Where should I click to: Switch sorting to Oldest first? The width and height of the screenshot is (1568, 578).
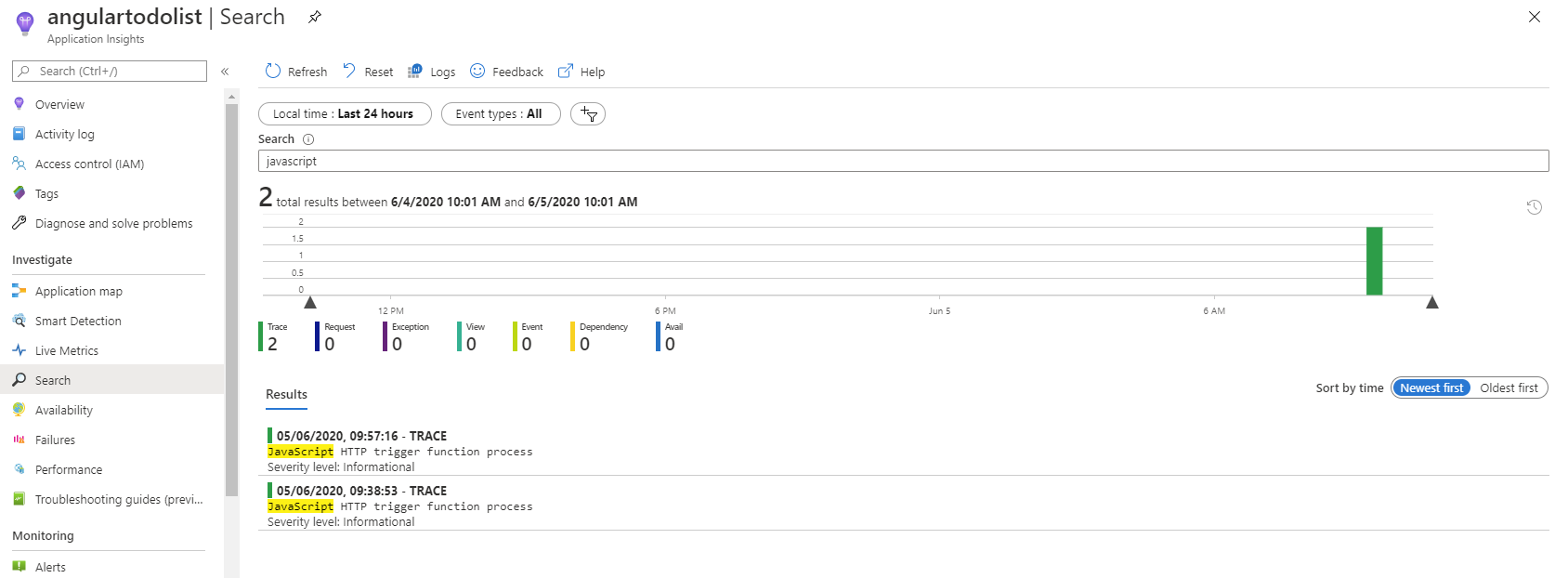point(1508,388)
